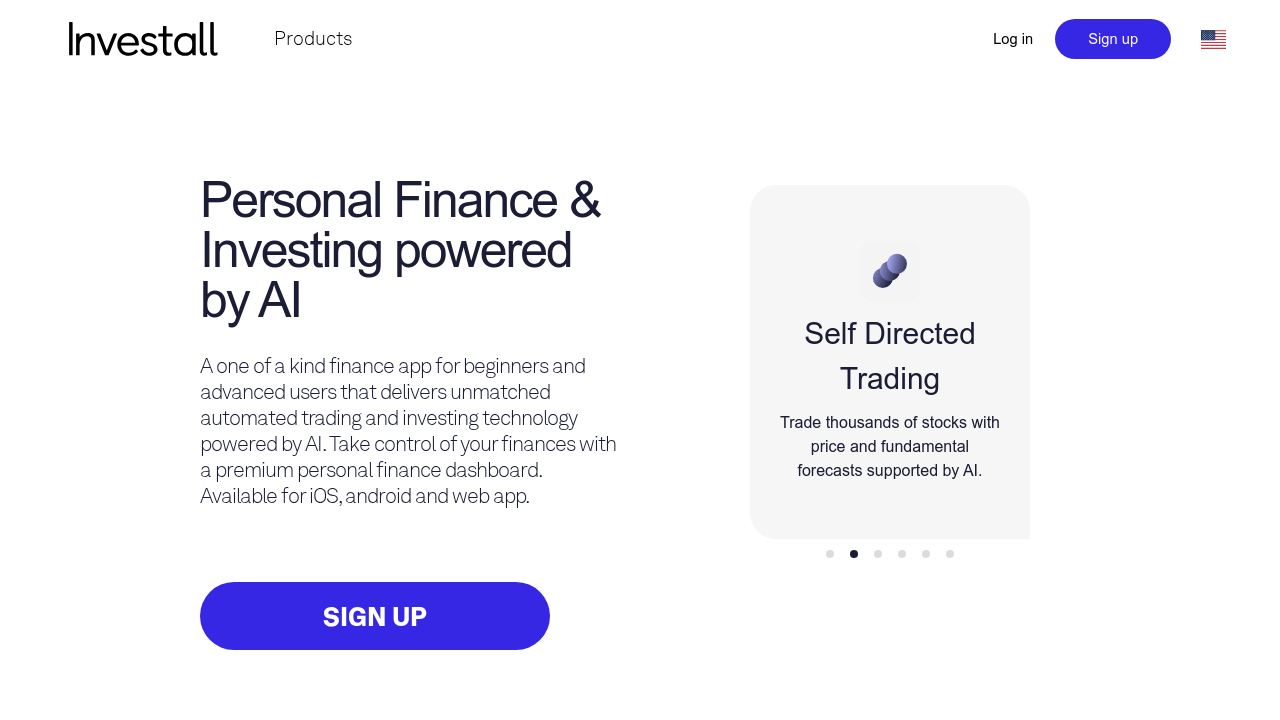Screen dimensions: 1280x720
Task: Click the Self Directed Trading heading
Action: [x=889, y=356]
